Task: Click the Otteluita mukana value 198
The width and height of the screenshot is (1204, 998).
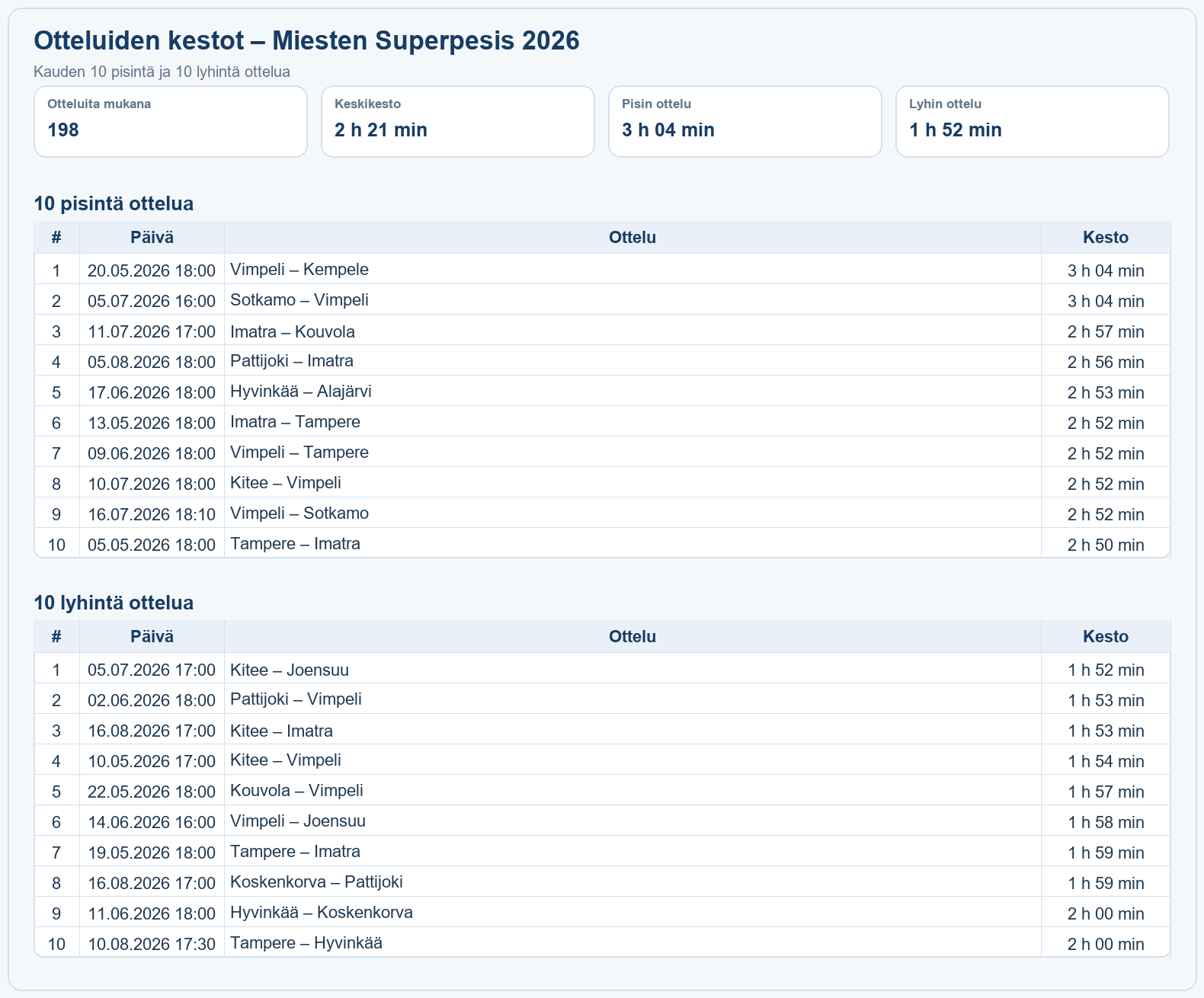Action: (63, 130)
